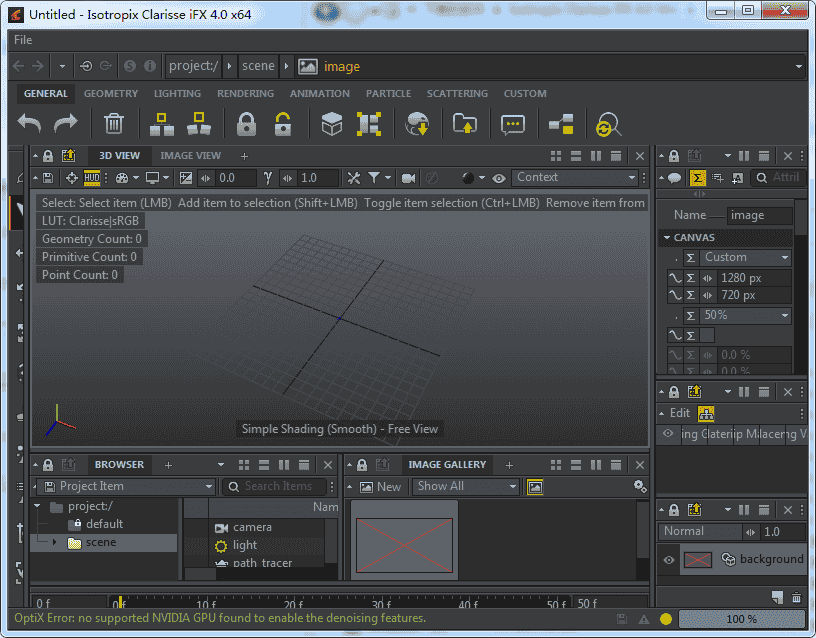Open the Show All filter dropdown in Image Gallery
This screenshot has height=638, width=816.
[464, 485]
